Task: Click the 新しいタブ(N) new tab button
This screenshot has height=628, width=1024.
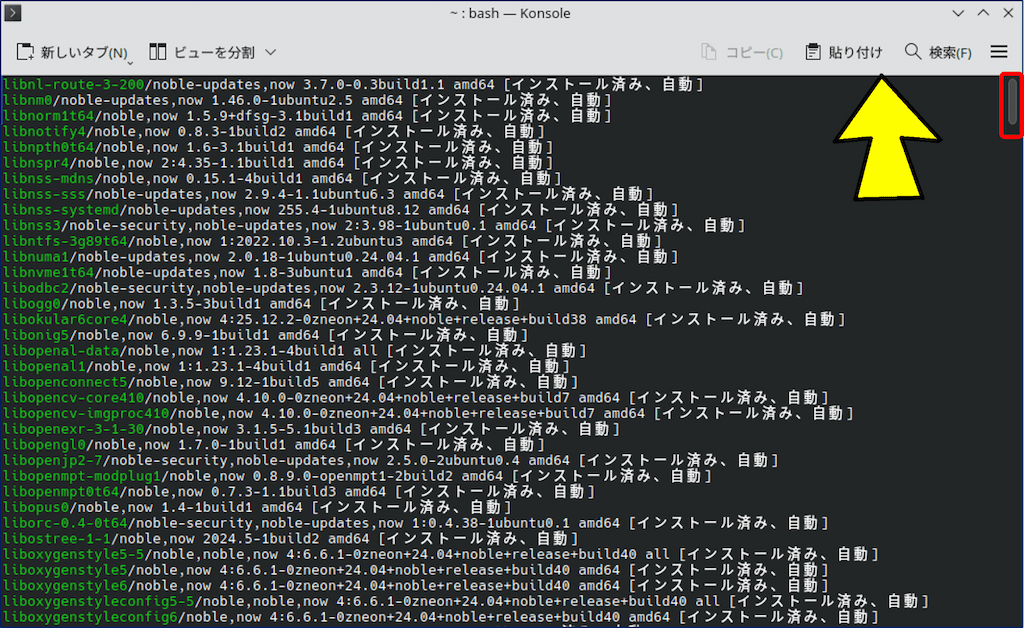Action: pos(72,52)
